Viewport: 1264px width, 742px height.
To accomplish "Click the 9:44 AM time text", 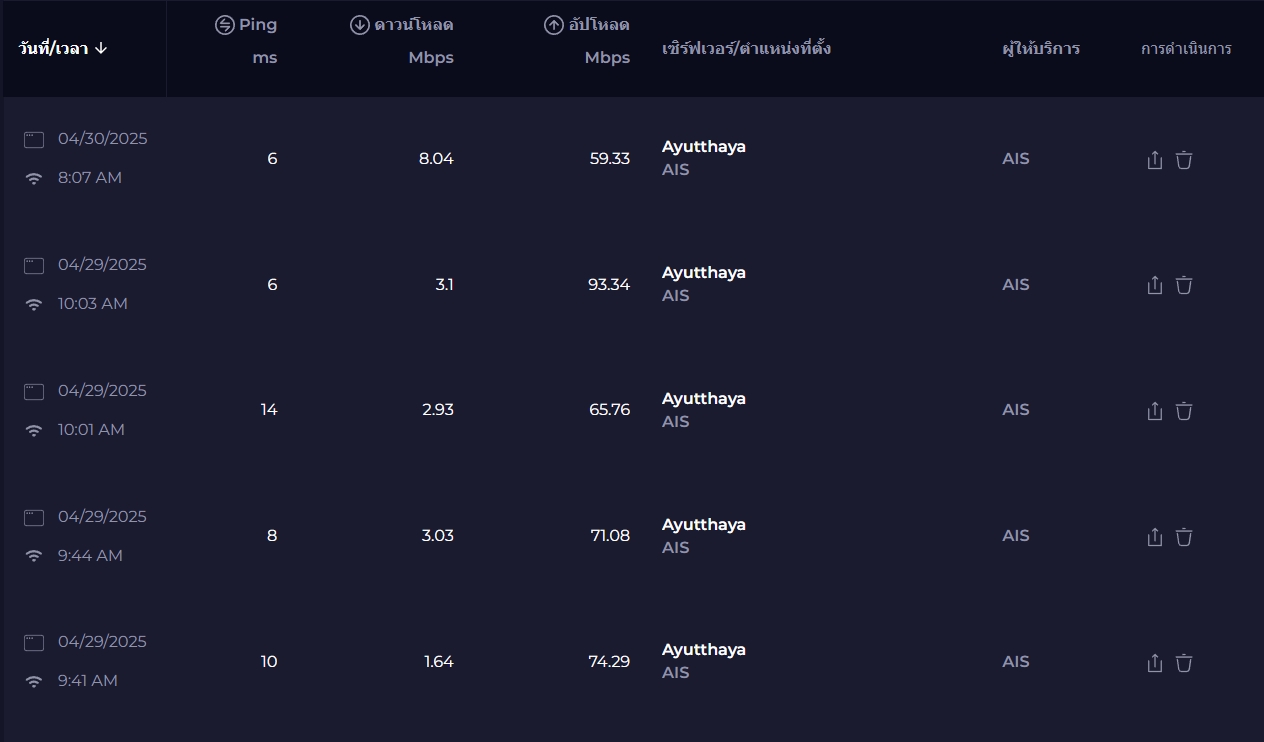I will click(90, 556).
